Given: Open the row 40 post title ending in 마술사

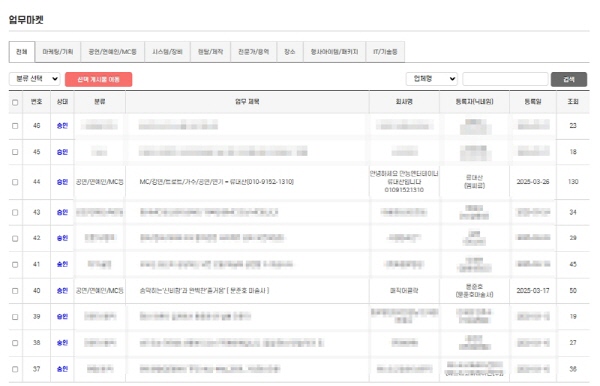Looking at the screenshot, I should point(204,290).
